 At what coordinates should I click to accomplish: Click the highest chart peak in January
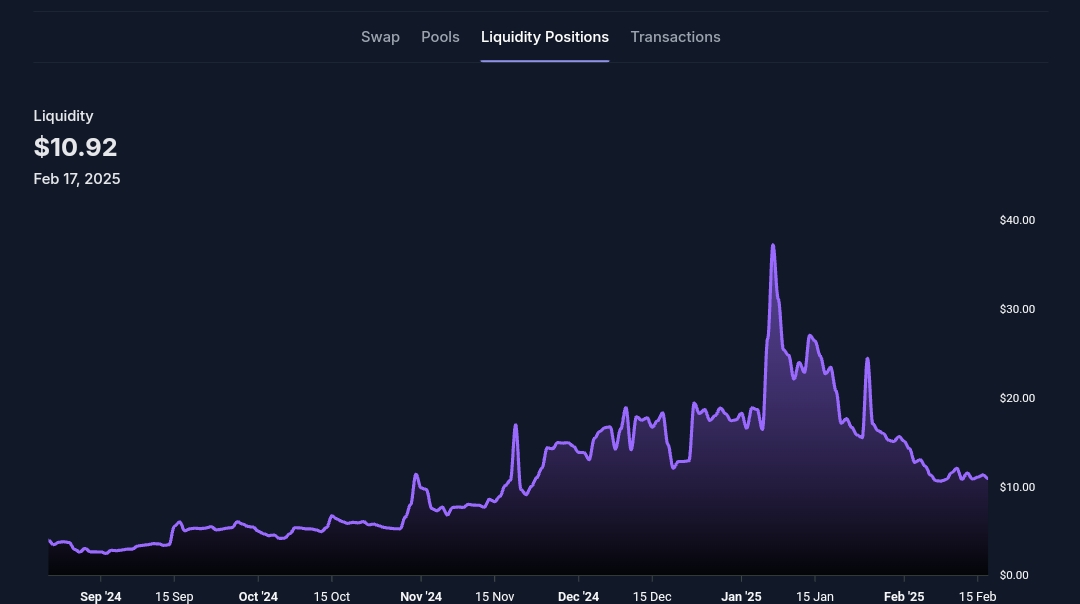(773, 245)
